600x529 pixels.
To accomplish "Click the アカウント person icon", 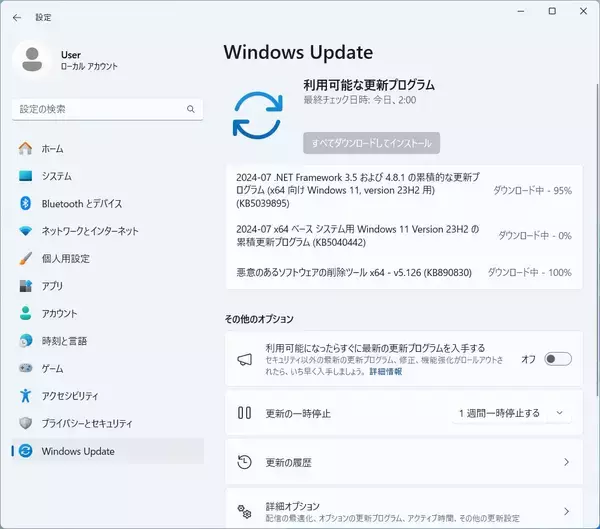I will click(x=26, y=313).
